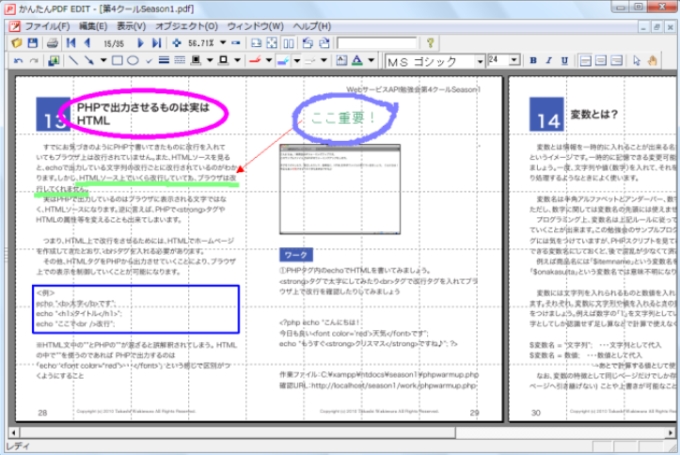Viewport: 680px width, 455px height.
Task: Pick the border color swatch
Action: (x=224, y=61)
